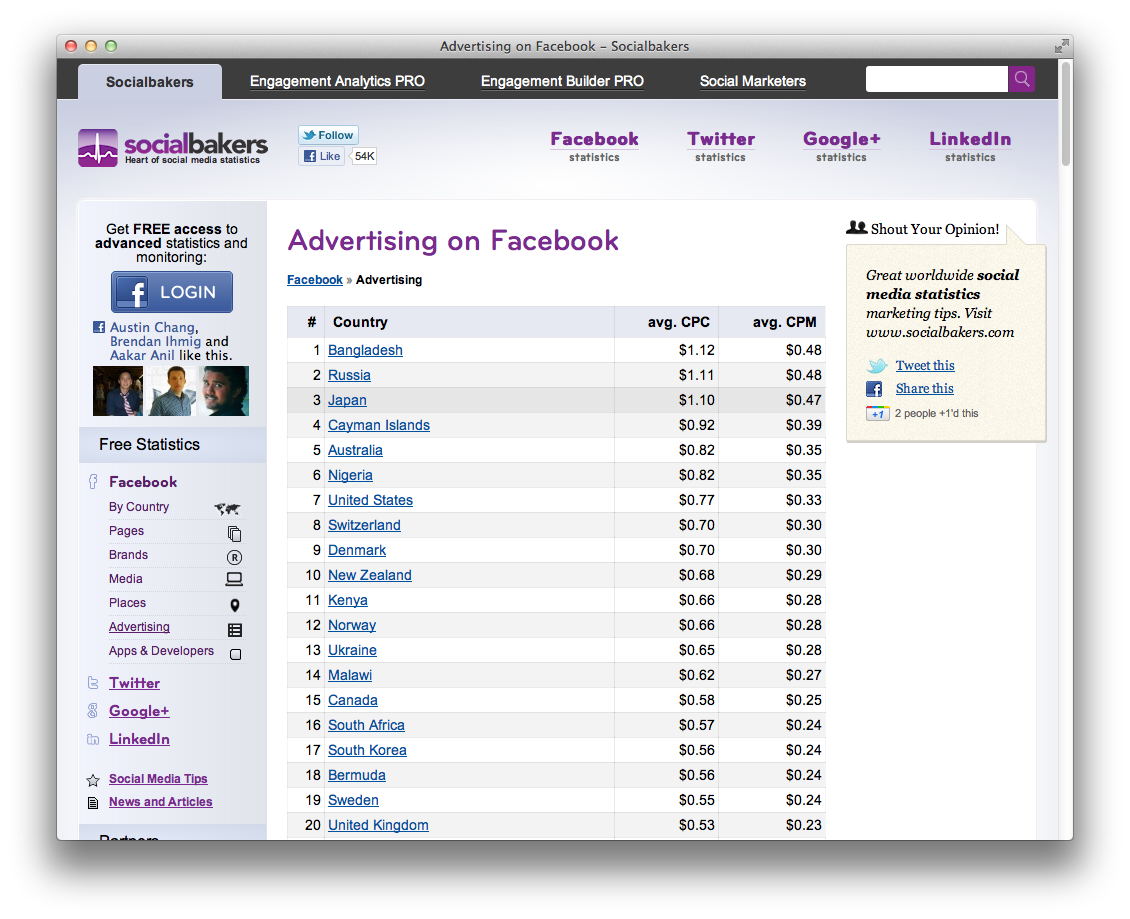The image size is (1130, 919).
Task: Open the United States link
Action: pos(370,500)
